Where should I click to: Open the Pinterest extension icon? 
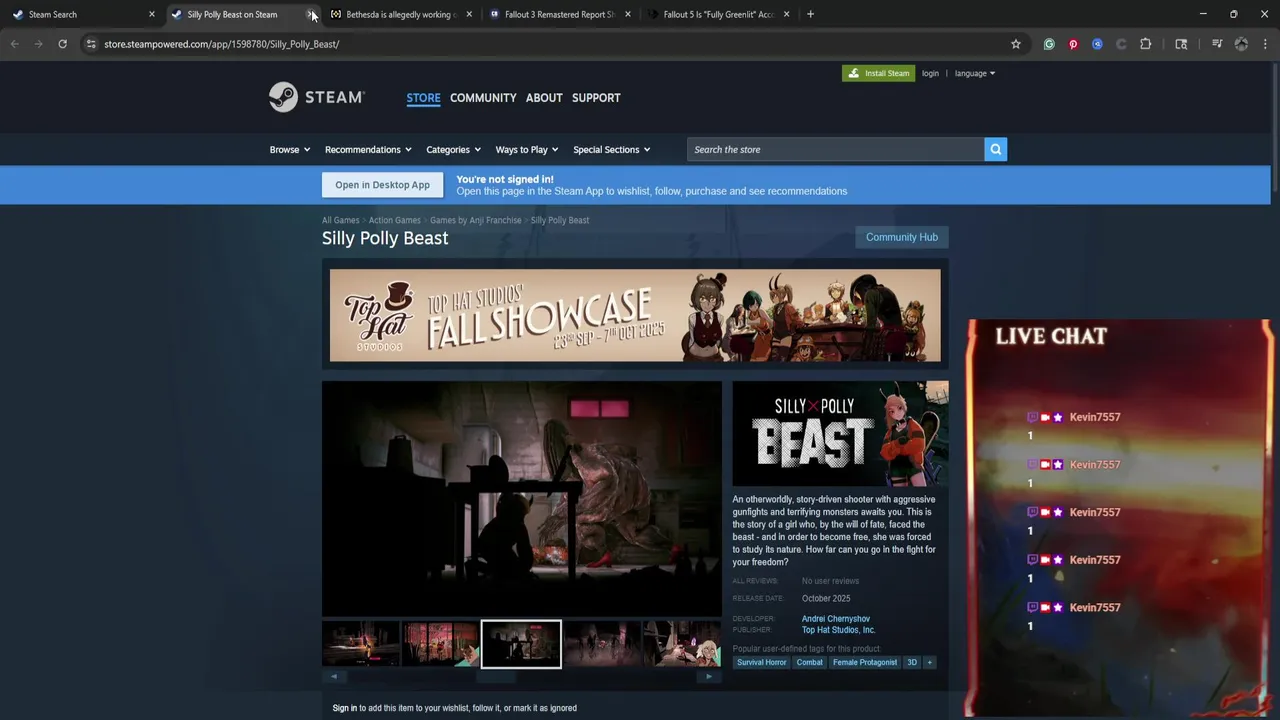click(1073, 44)
